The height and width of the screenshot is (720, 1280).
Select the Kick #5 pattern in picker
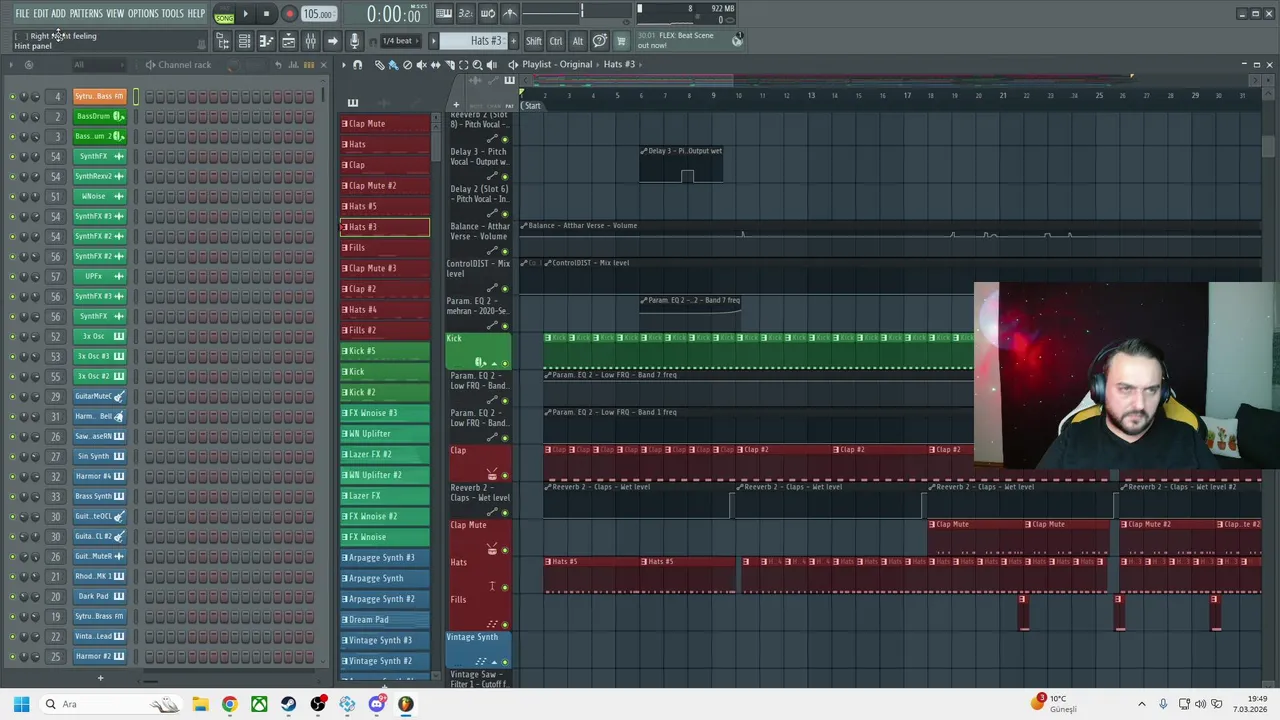click(385, 351)
